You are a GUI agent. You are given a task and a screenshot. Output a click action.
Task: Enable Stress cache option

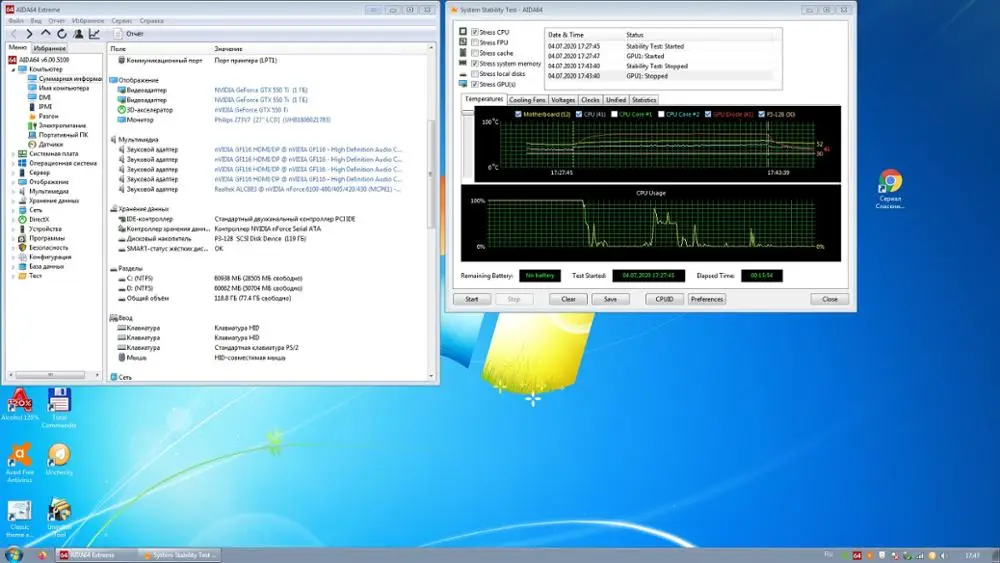click(x=474, y=53)
